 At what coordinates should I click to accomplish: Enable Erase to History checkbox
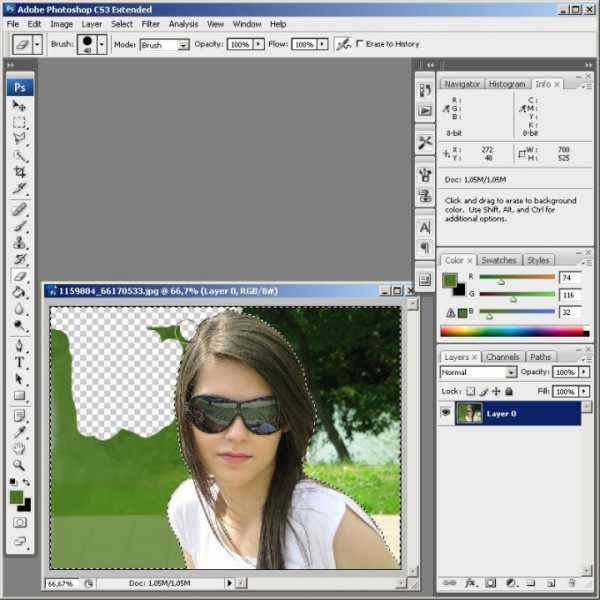pos(360,44)
